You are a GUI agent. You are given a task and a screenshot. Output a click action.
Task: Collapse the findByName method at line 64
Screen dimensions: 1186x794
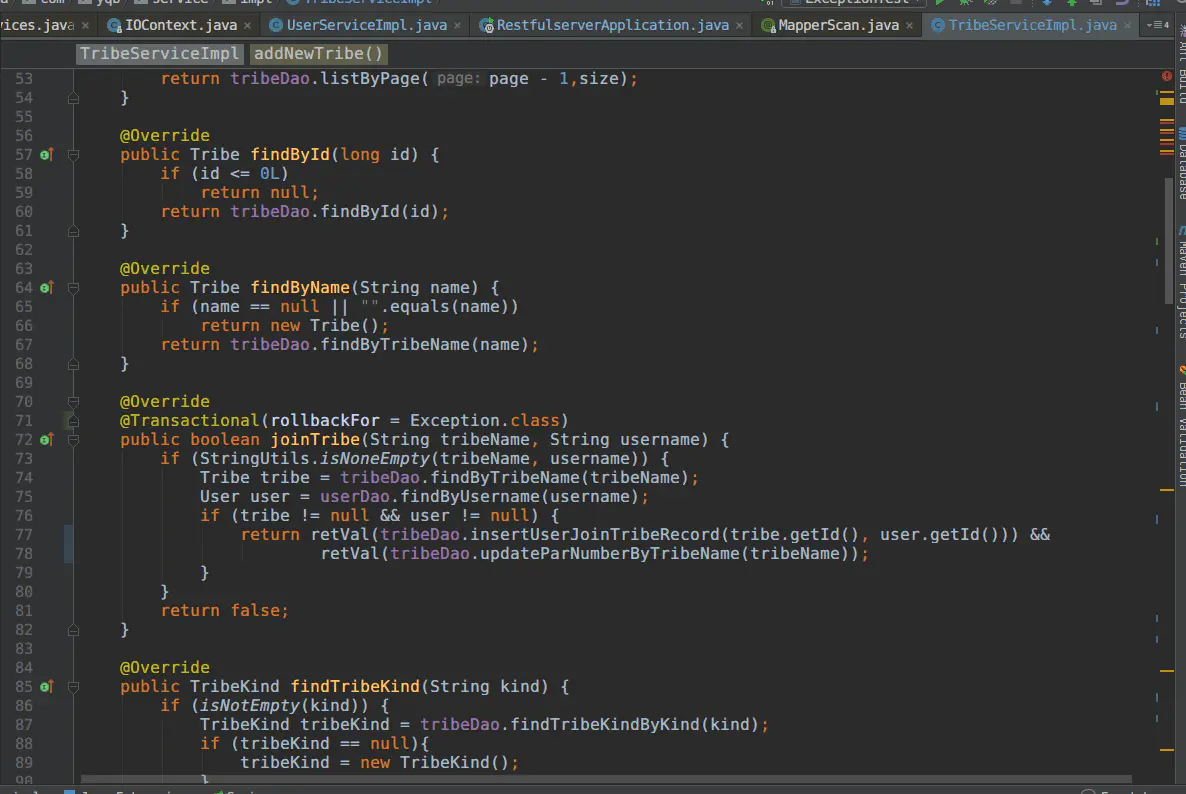(73, 288)
